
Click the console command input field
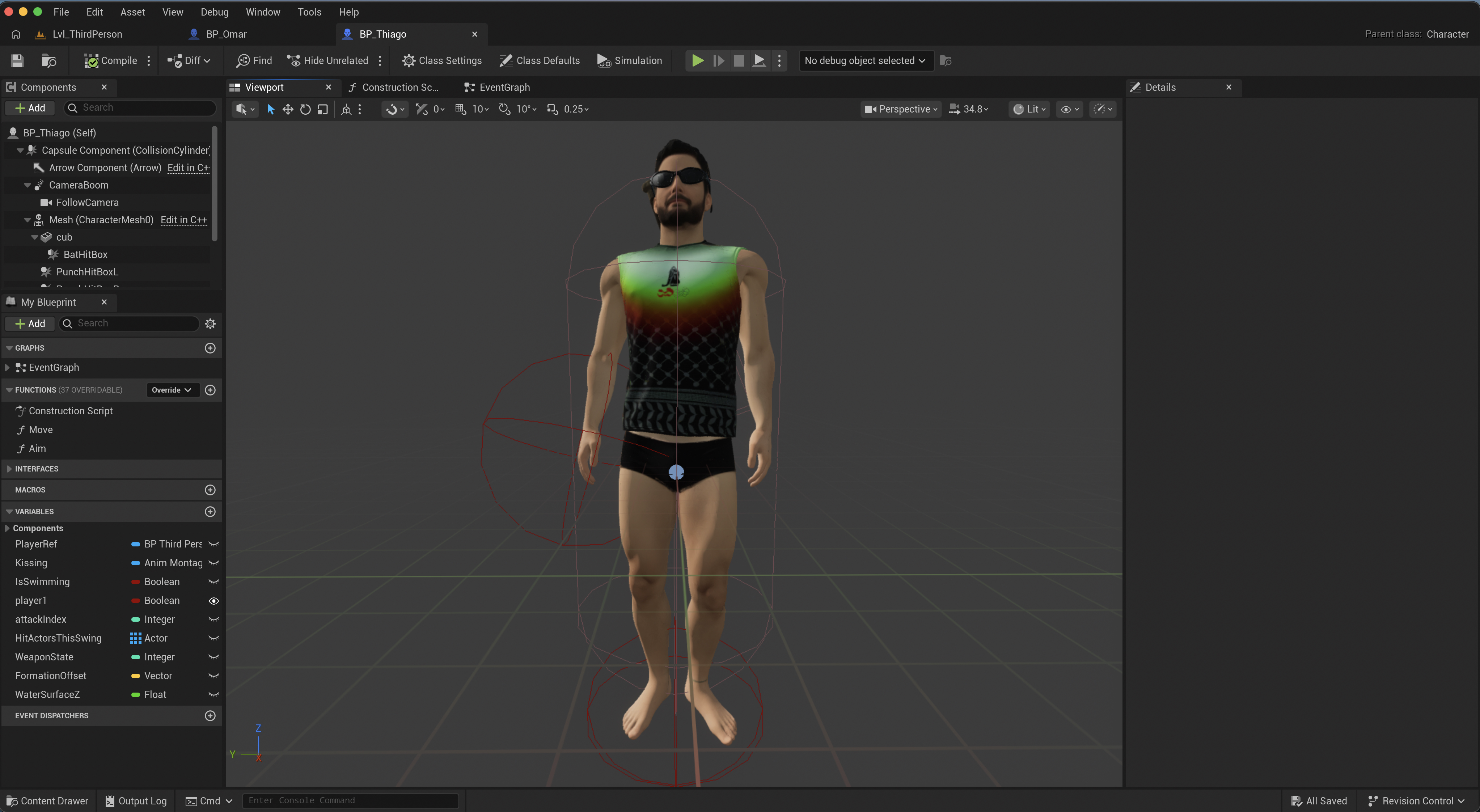(x=351, y=800)
